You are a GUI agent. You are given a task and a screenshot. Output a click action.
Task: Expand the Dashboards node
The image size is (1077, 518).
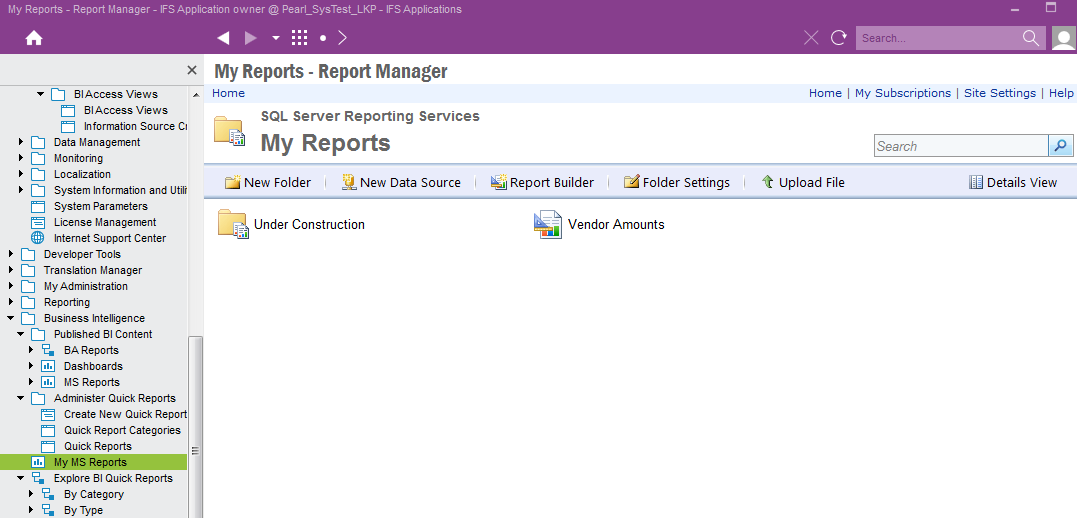[x=31, y=366]
